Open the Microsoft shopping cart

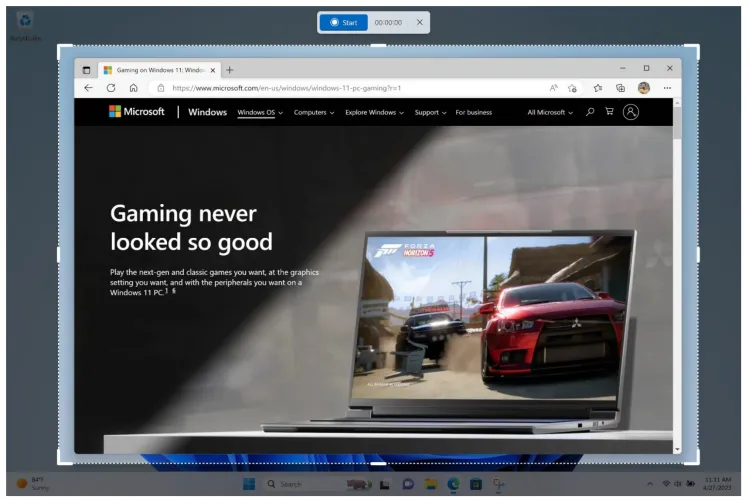[609, 112]
